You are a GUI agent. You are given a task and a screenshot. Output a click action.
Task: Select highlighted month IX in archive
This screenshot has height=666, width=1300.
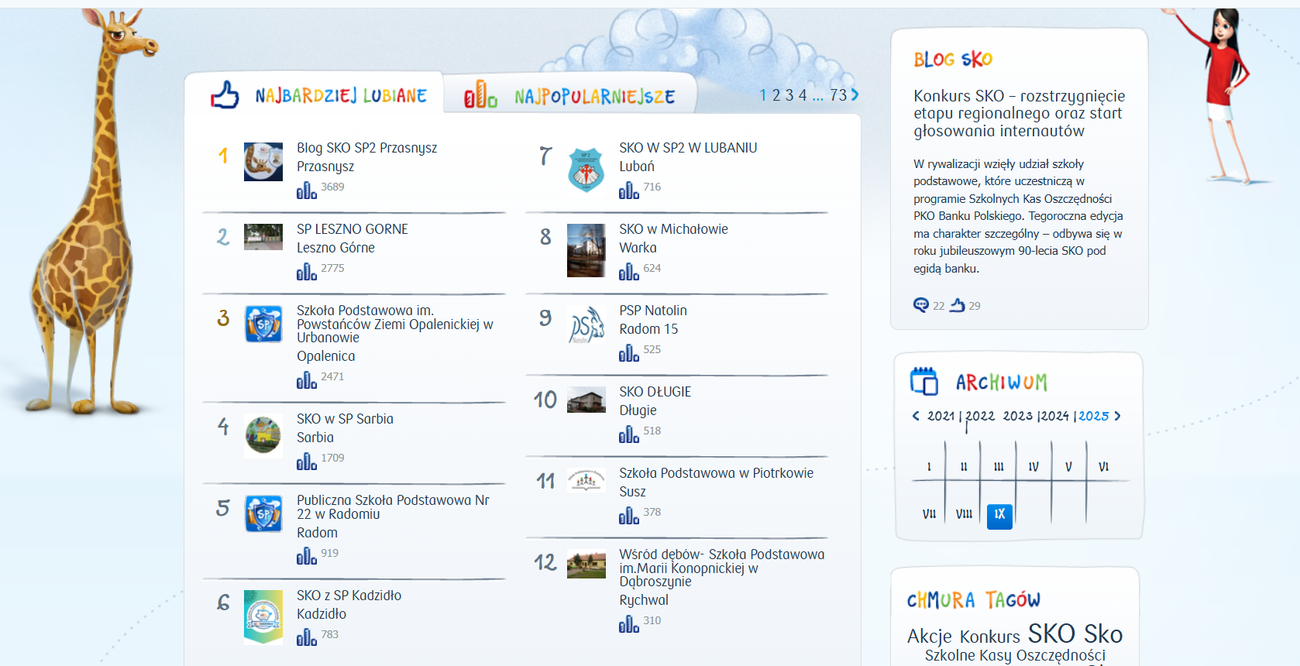click(999, 516)
